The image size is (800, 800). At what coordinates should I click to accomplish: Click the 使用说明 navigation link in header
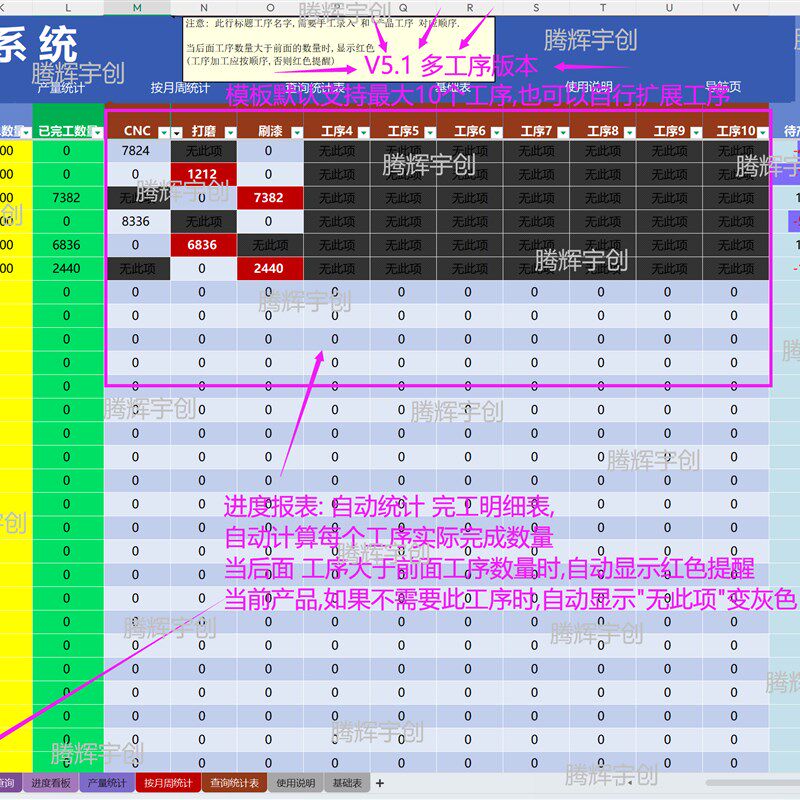[x=589, y=87]
